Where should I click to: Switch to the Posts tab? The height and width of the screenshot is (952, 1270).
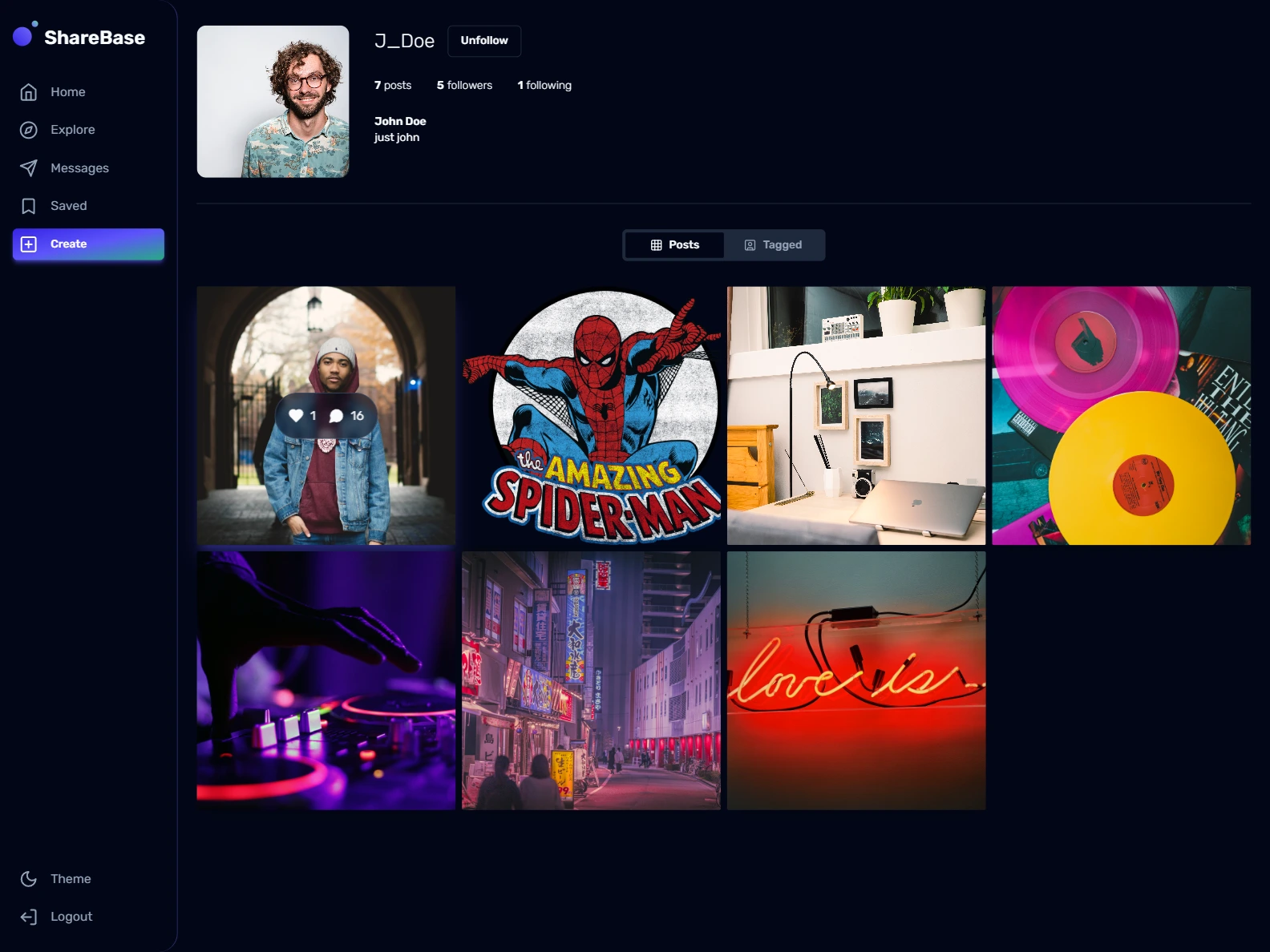click(x=675, y=245)
